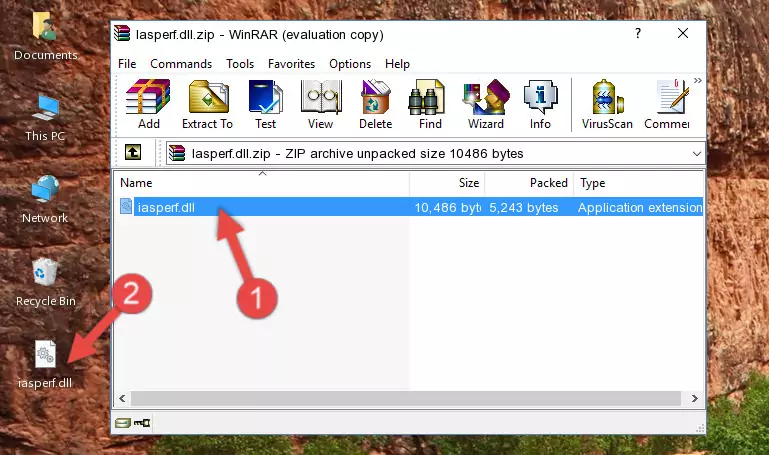Close the WinRAR window
The height and width of the screenshot is (455, 769).
(683, 33)
